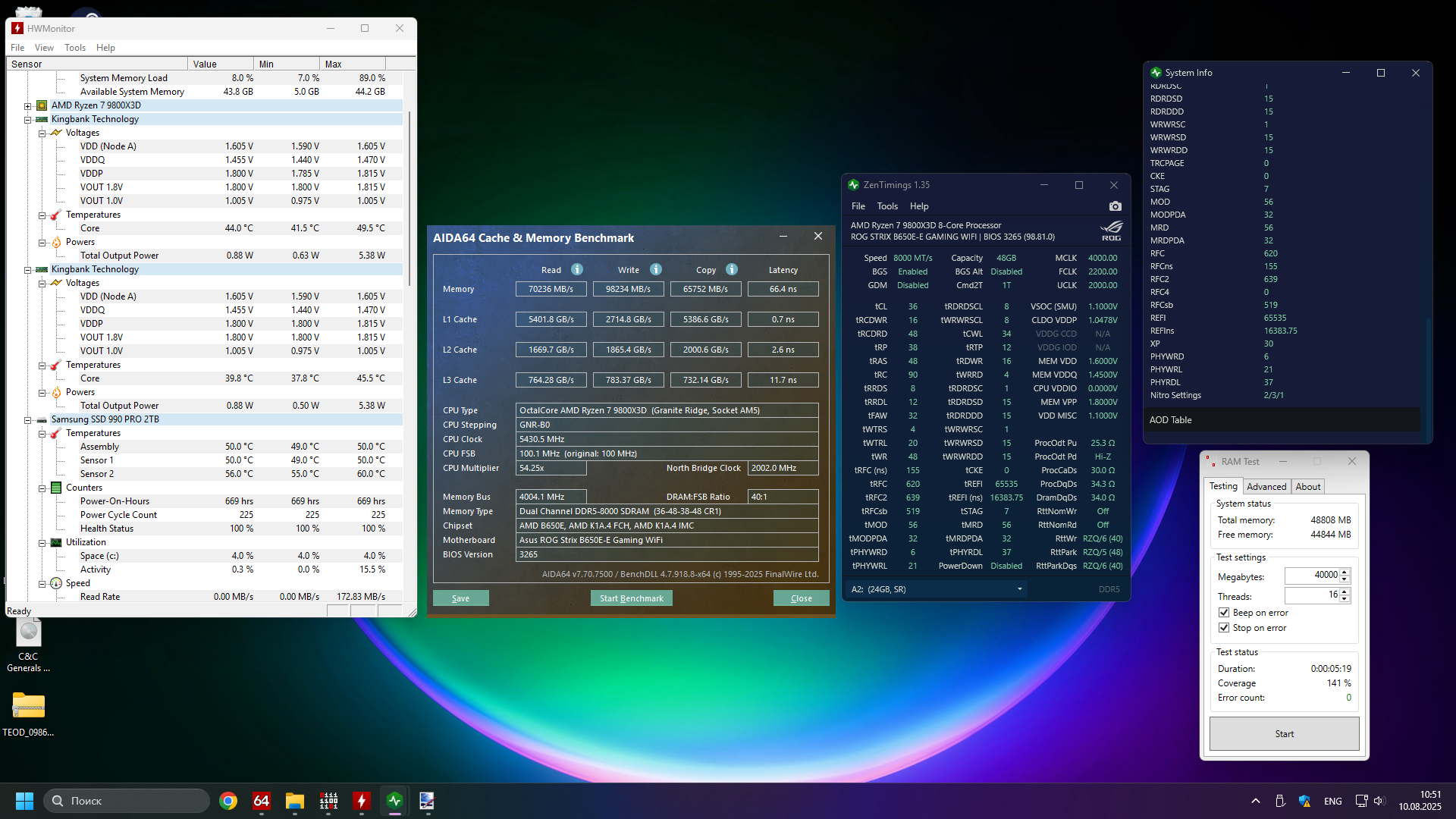Image resolution: width=1456 pixels, height=819 pixels.
Task: Collapse Counters node in HWMonitor
Action: [x=42, y=488]
